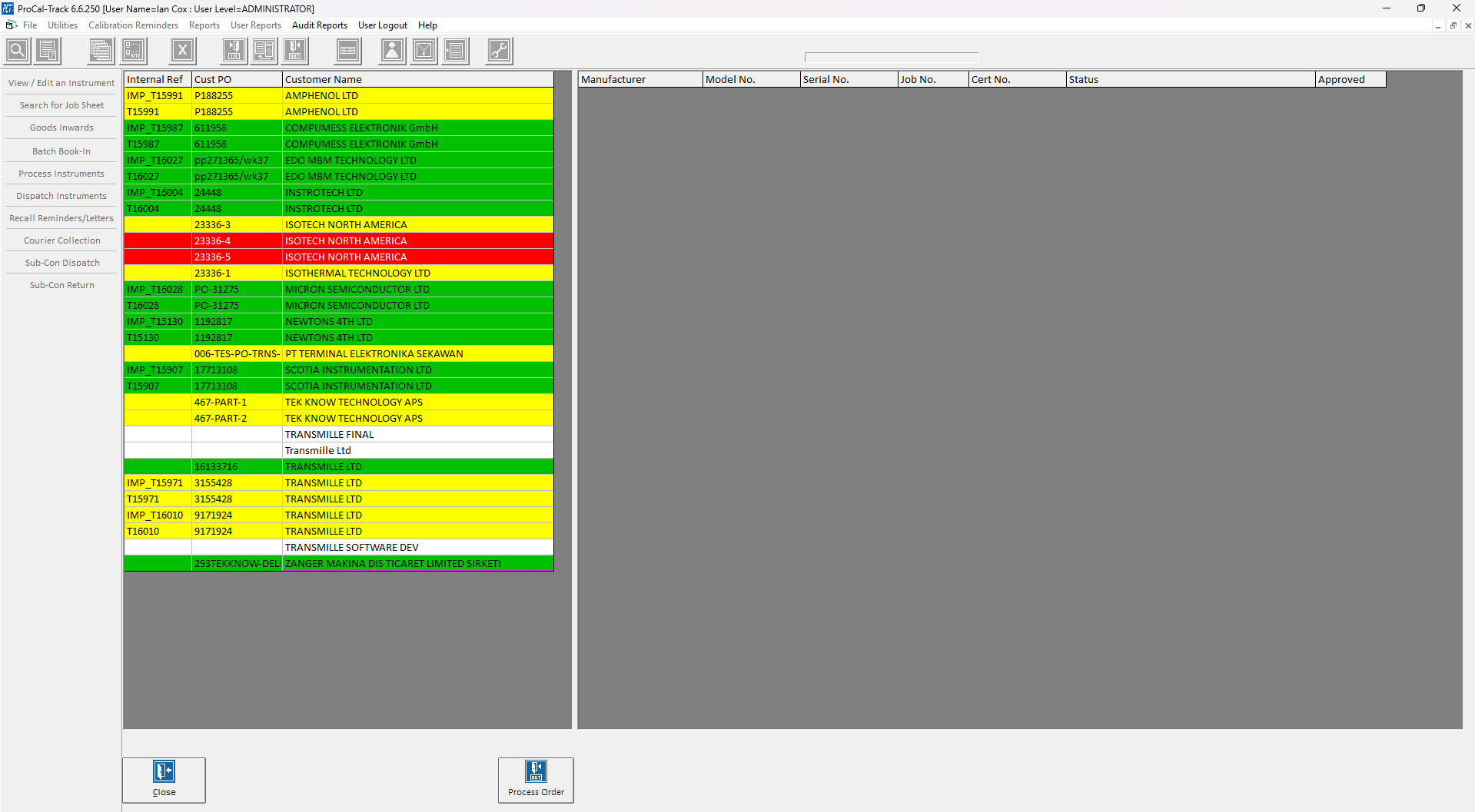Image resolution: width=1475 pixels, height=812 pixels.
Task: Open Sub-Con Dispatch in sidebar
Action: (x=61, y=263)
